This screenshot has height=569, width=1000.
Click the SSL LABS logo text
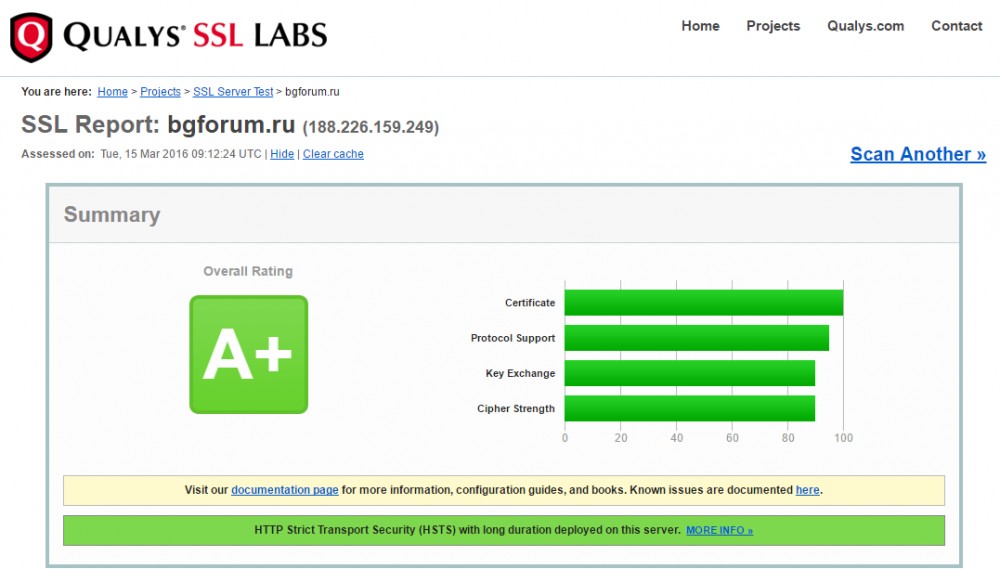260,37
